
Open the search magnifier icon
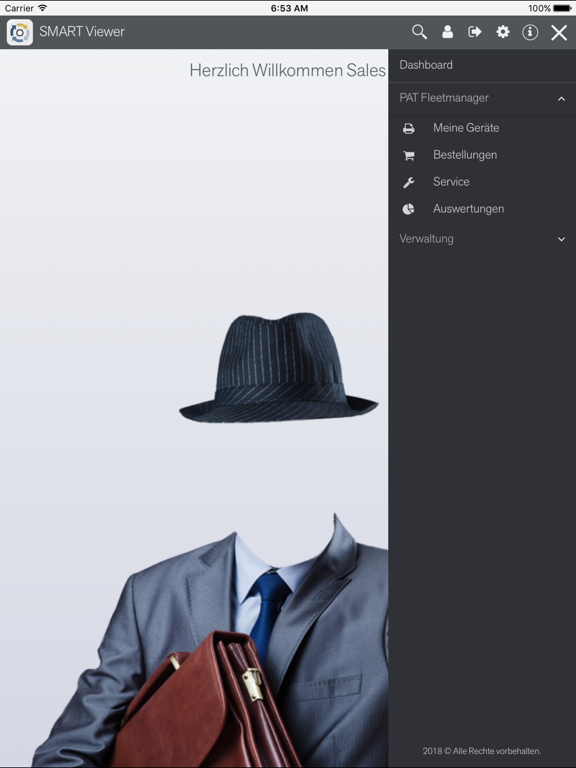pos(419,32)
